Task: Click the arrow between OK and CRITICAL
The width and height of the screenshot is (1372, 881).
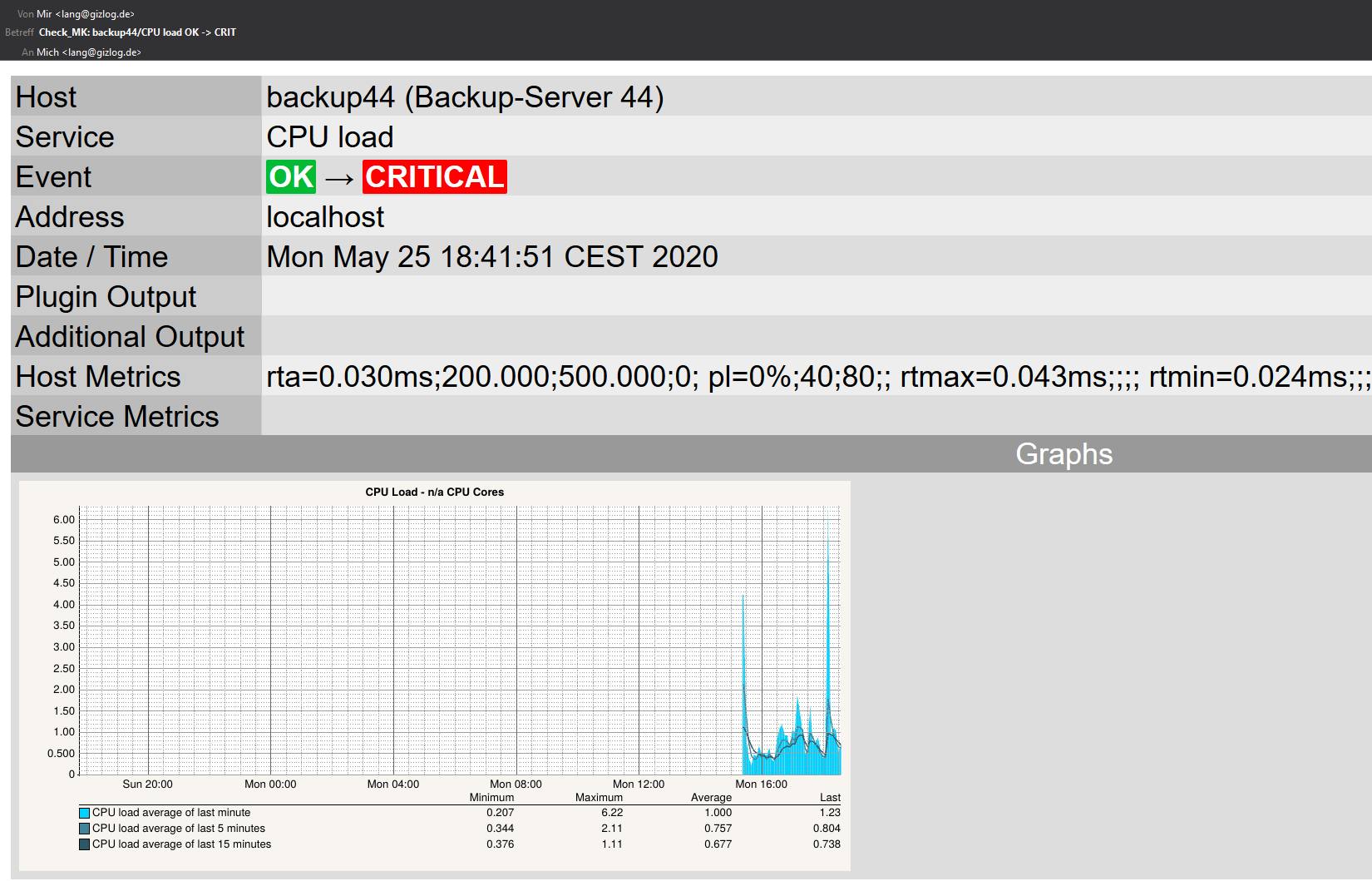Action: 339,179
